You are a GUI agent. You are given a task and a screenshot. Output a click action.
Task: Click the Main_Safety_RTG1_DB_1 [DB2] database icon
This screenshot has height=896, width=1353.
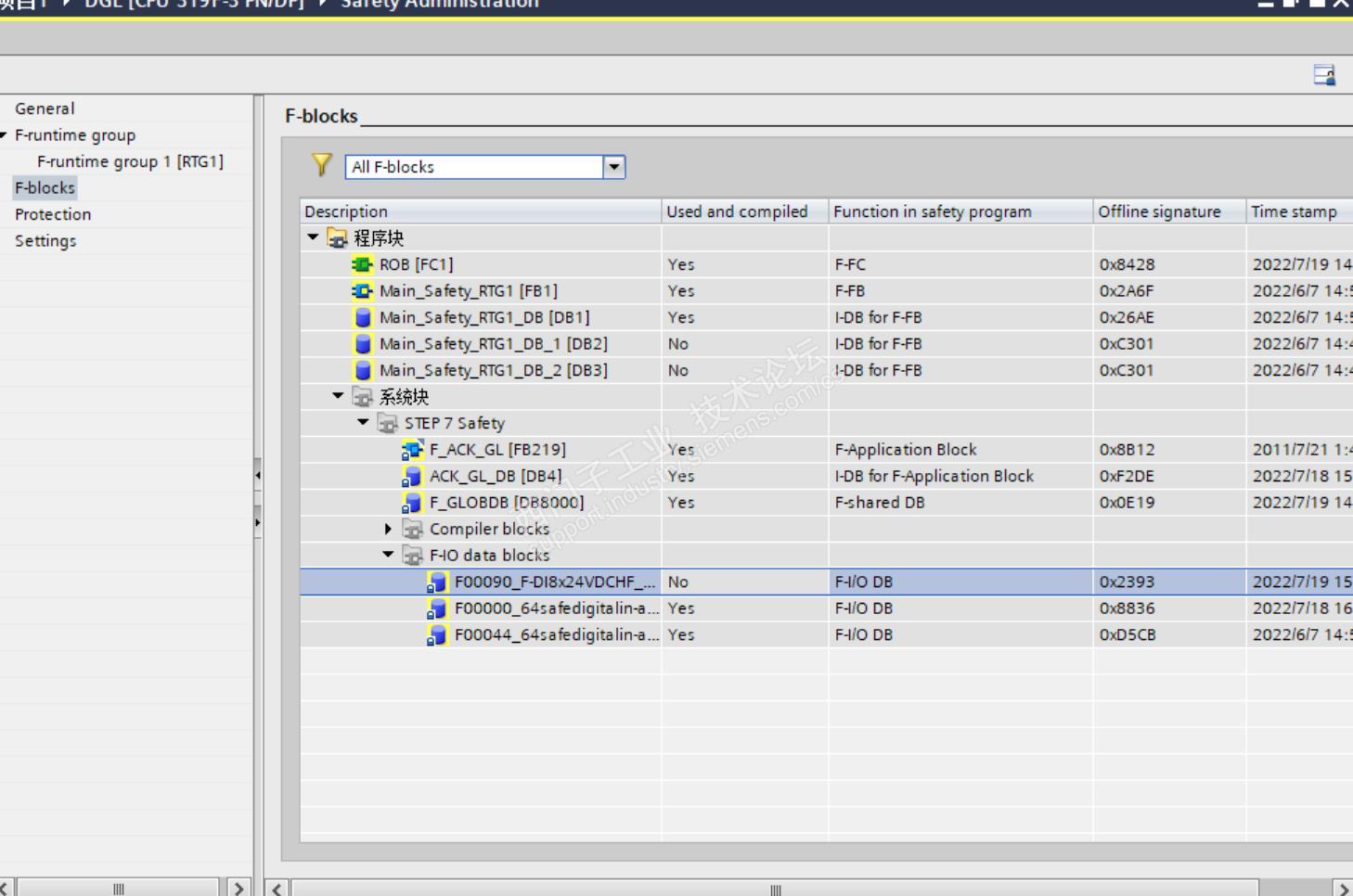pos(363,344)
